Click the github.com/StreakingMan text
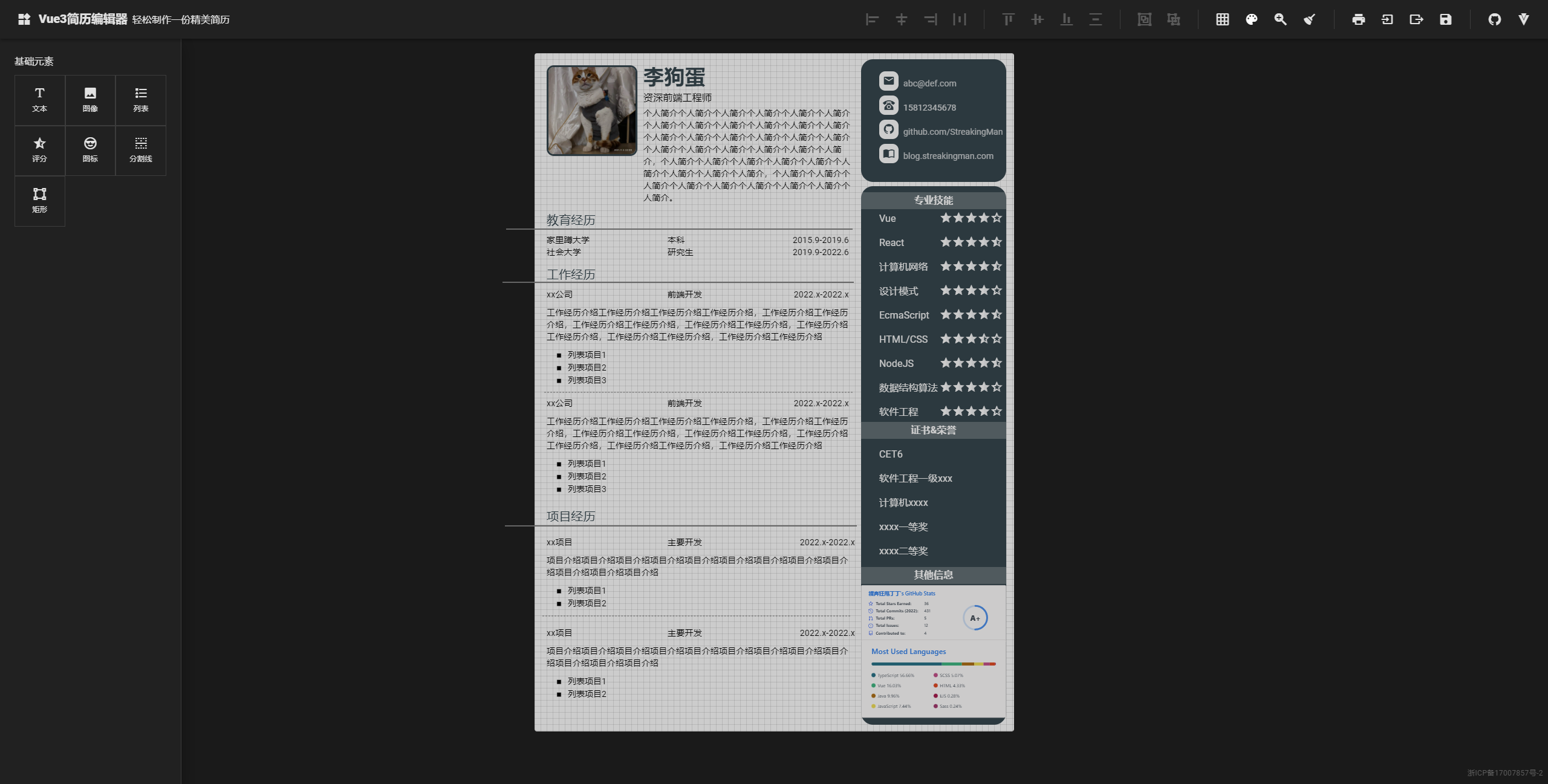 [952, 132]
